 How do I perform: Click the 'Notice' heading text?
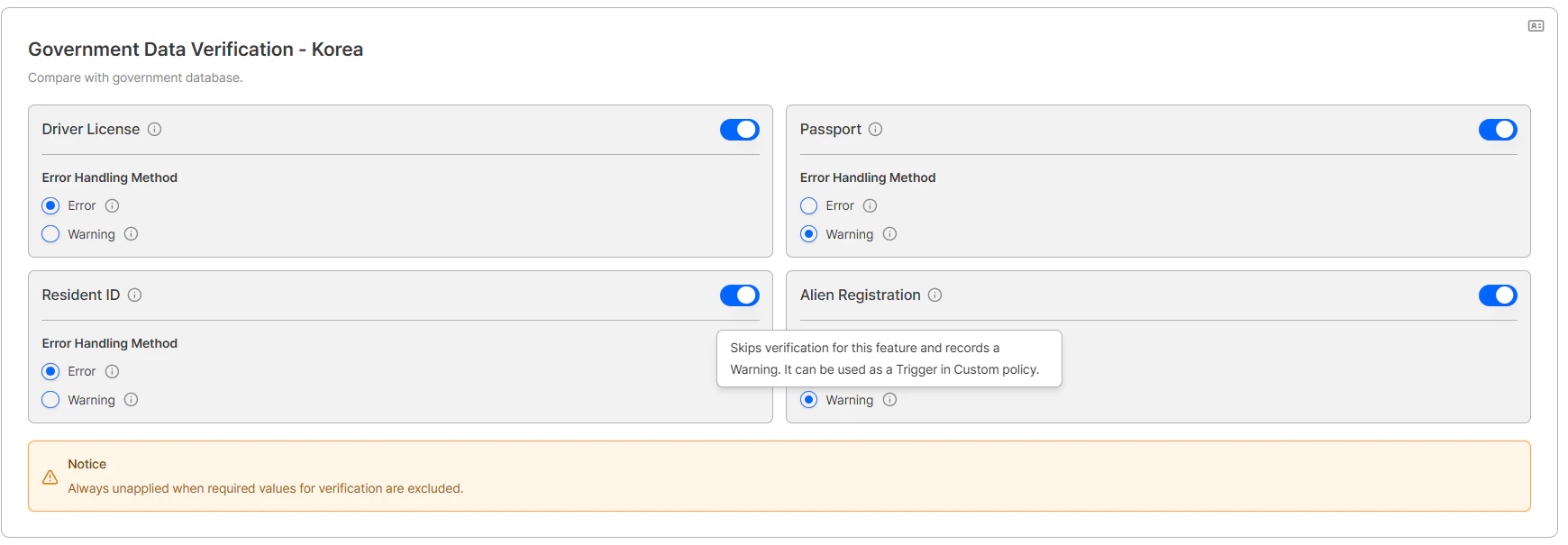(x=87, y=465)
